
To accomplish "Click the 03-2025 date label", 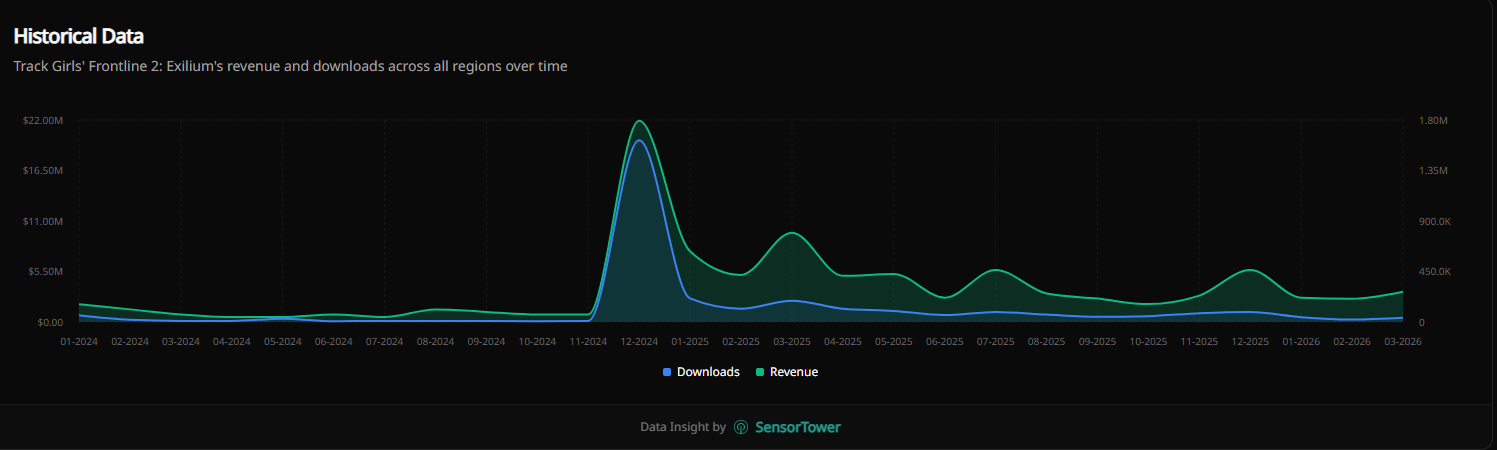I will (x=792, y=342).
